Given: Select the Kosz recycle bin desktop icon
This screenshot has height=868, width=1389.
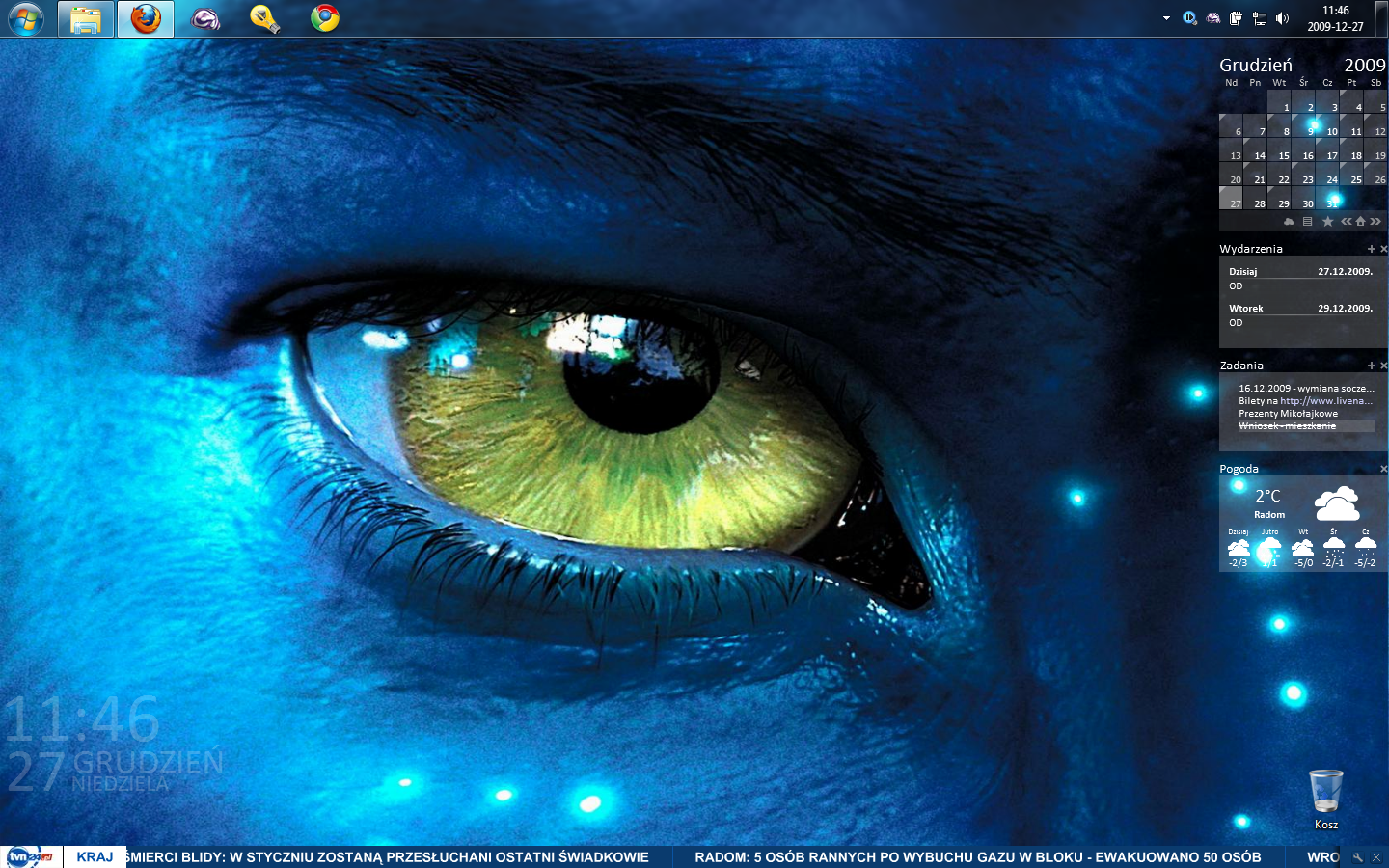Looking at the screenshot, I should (x=1326, y=800).
